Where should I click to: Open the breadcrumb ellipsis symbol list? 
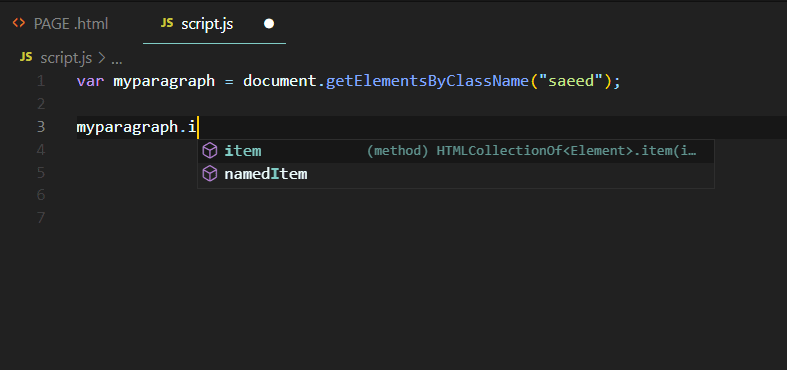coord(116,60)
